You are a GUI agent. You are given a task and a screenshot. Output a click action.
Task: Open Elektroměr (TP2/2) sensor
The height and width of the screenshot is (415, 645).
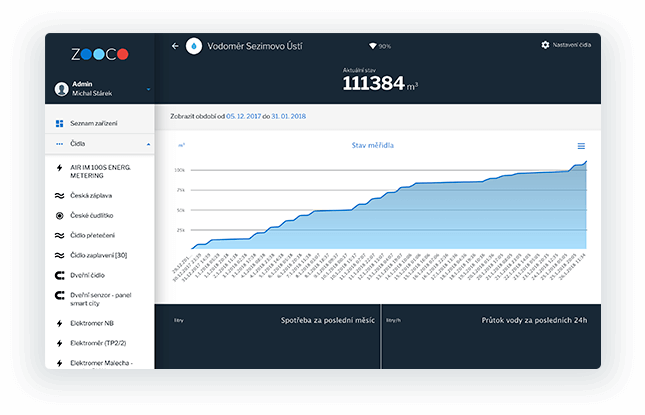click(x=100, y=343)
